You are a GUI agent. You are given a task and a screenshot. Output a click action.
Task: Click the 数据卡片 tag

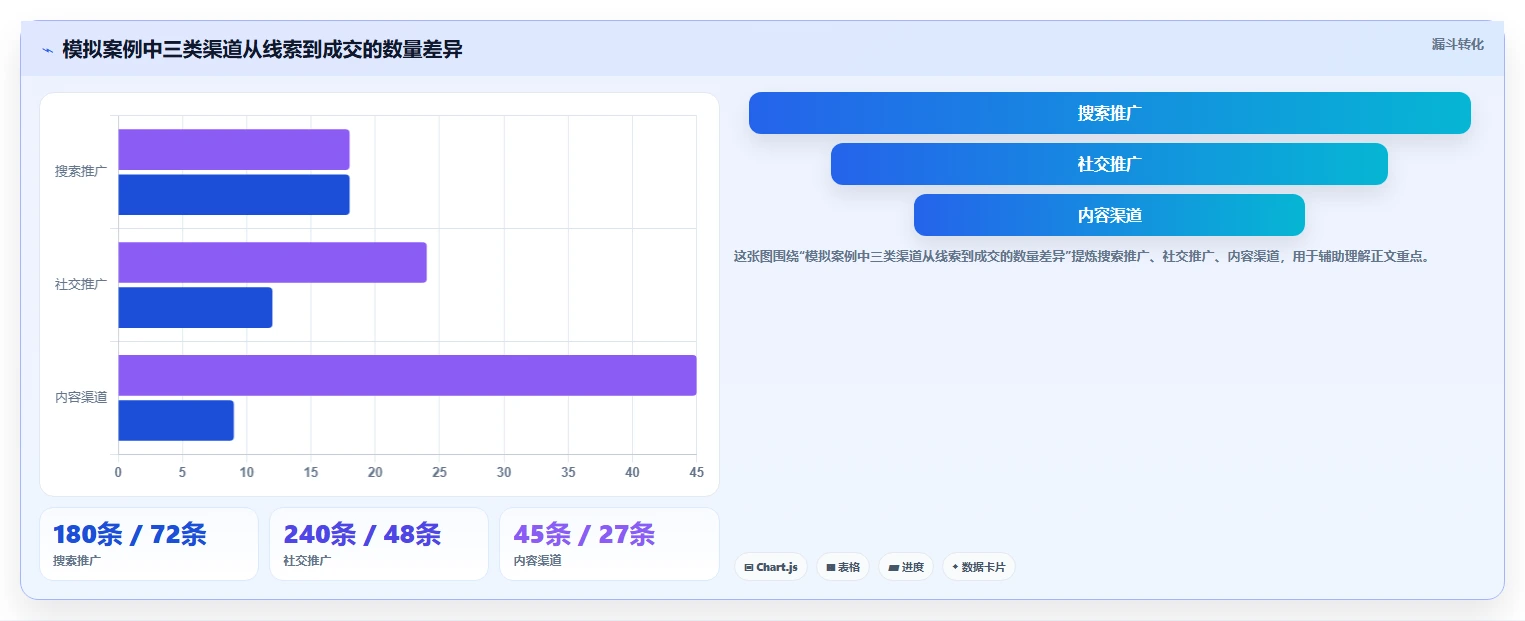click(x=978, y=567)
